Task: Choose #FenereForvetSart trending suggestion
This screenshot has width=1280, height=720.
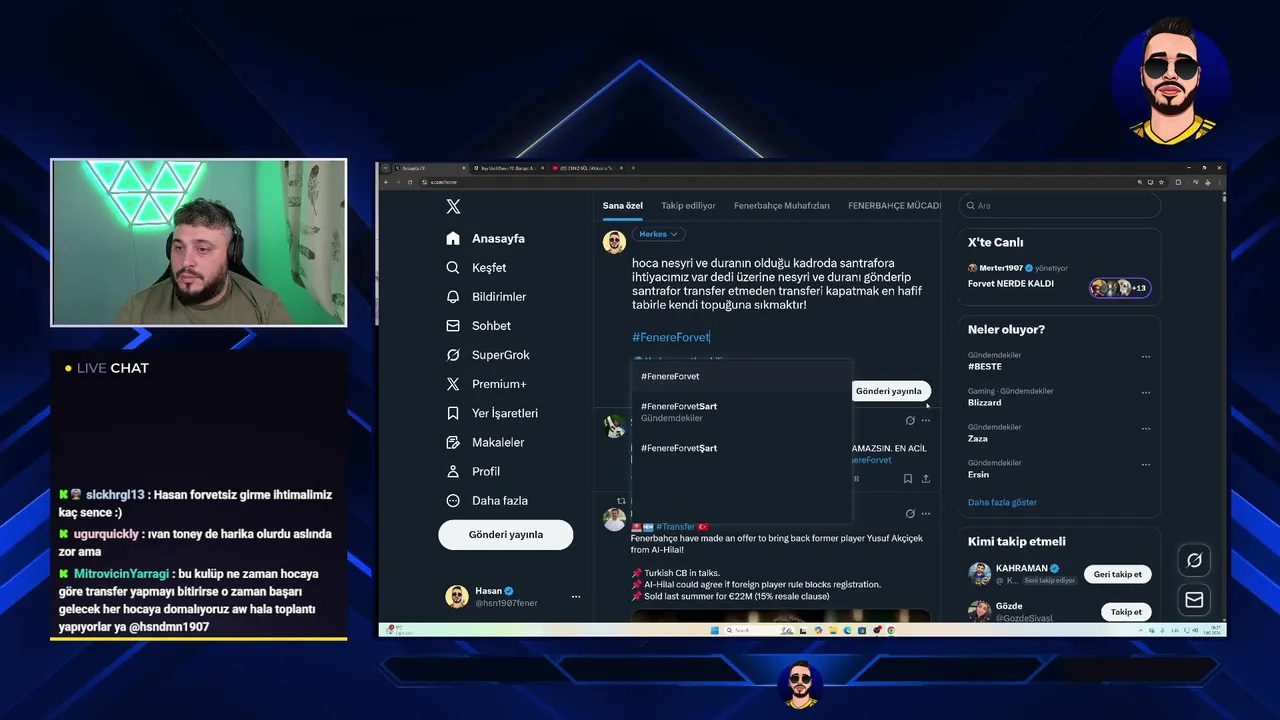Action: tap(741, 412)
